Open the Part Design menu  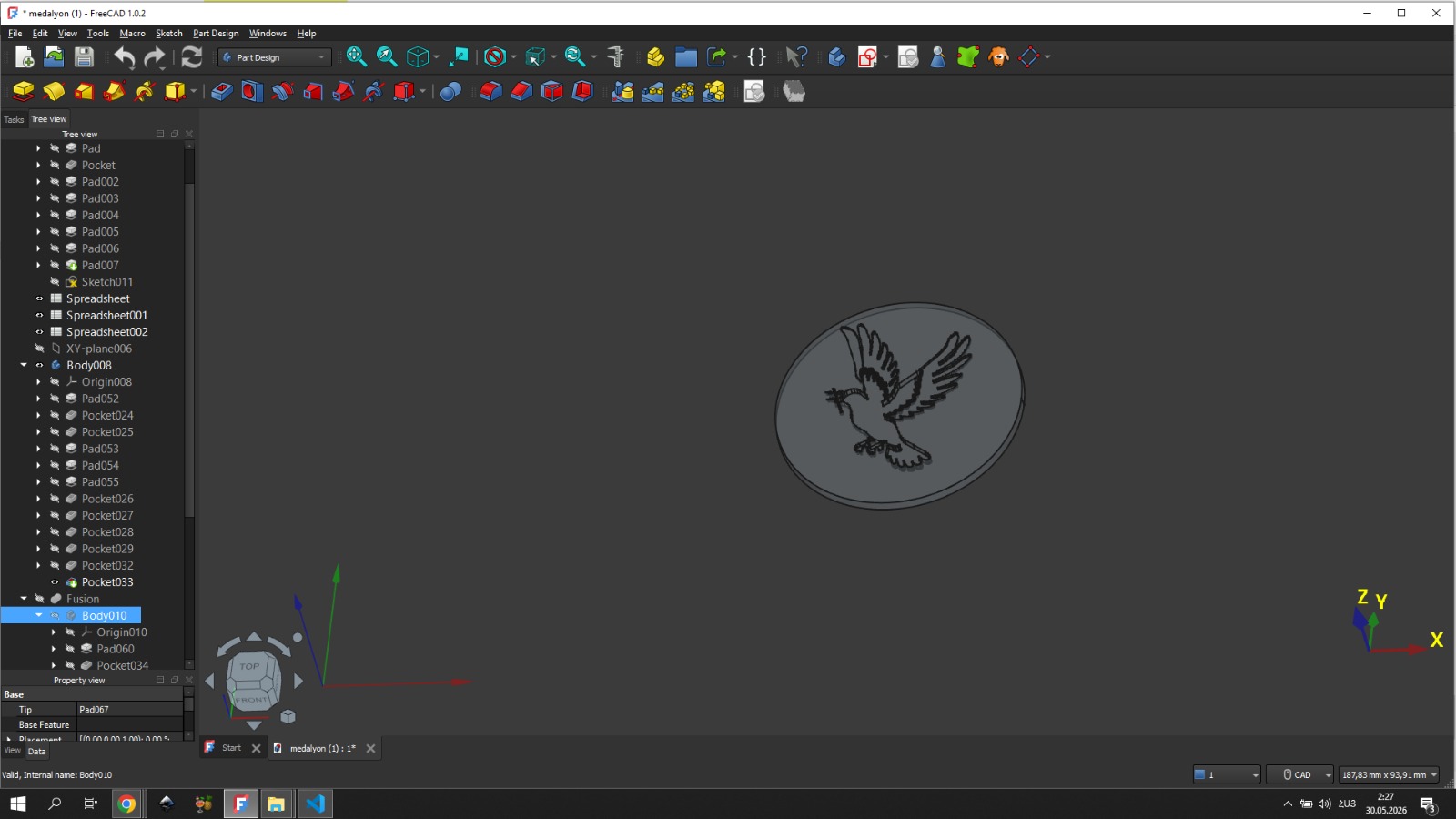pyautogui.click(x=216, y=34)
